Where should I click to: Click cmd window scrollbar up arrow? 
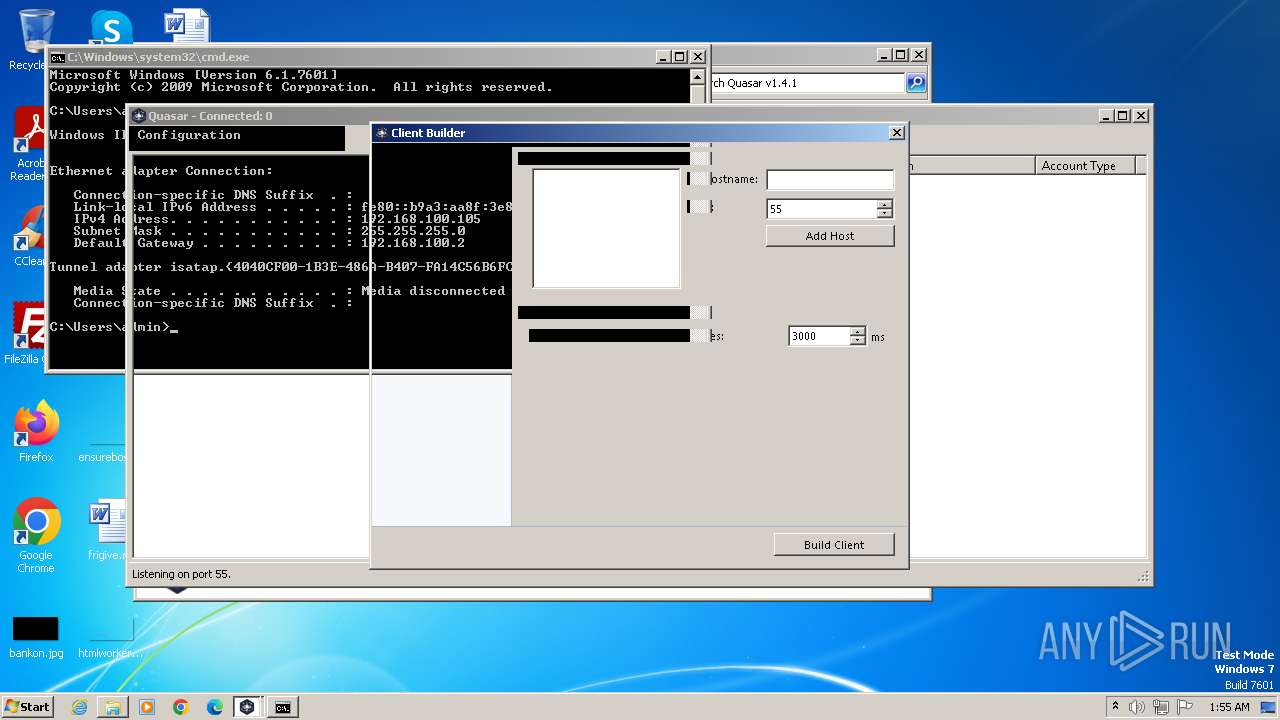[697, 75]
